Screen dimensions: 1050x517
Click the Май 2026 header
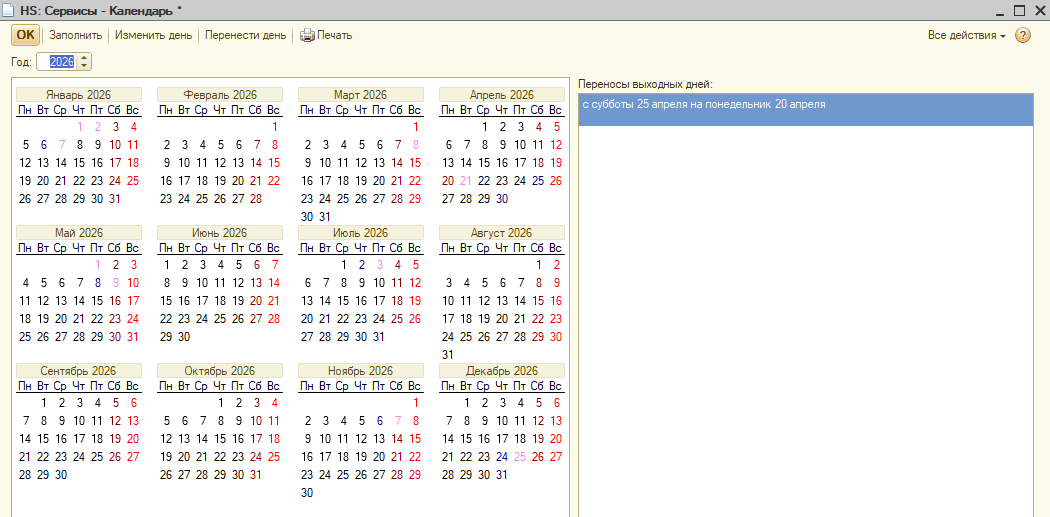pyautogui.click(x=79, y=232)
